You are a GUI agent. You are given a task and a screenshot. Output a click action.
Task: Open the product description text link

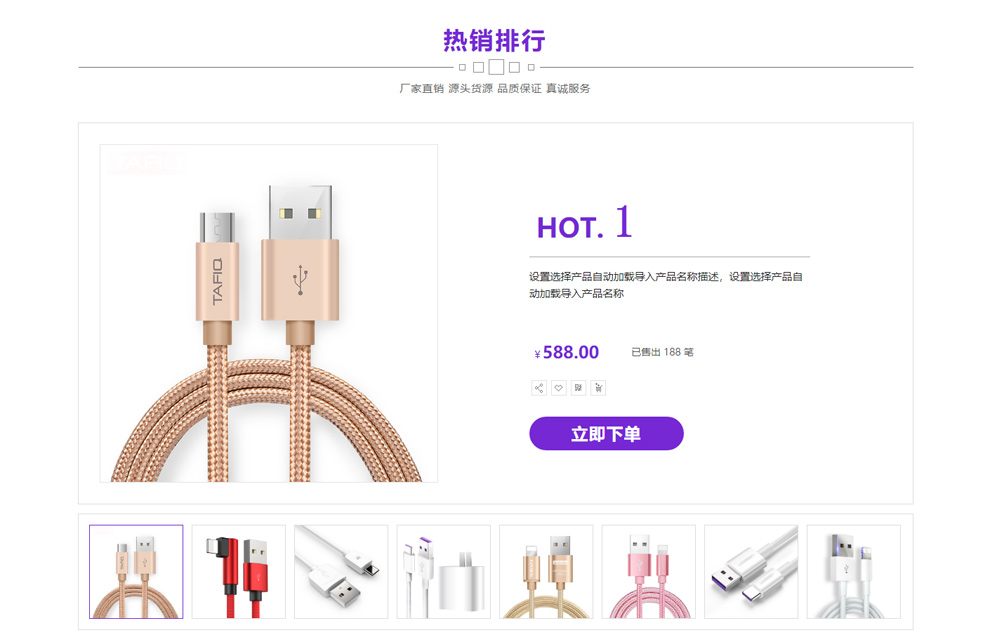tap(665, 285)
